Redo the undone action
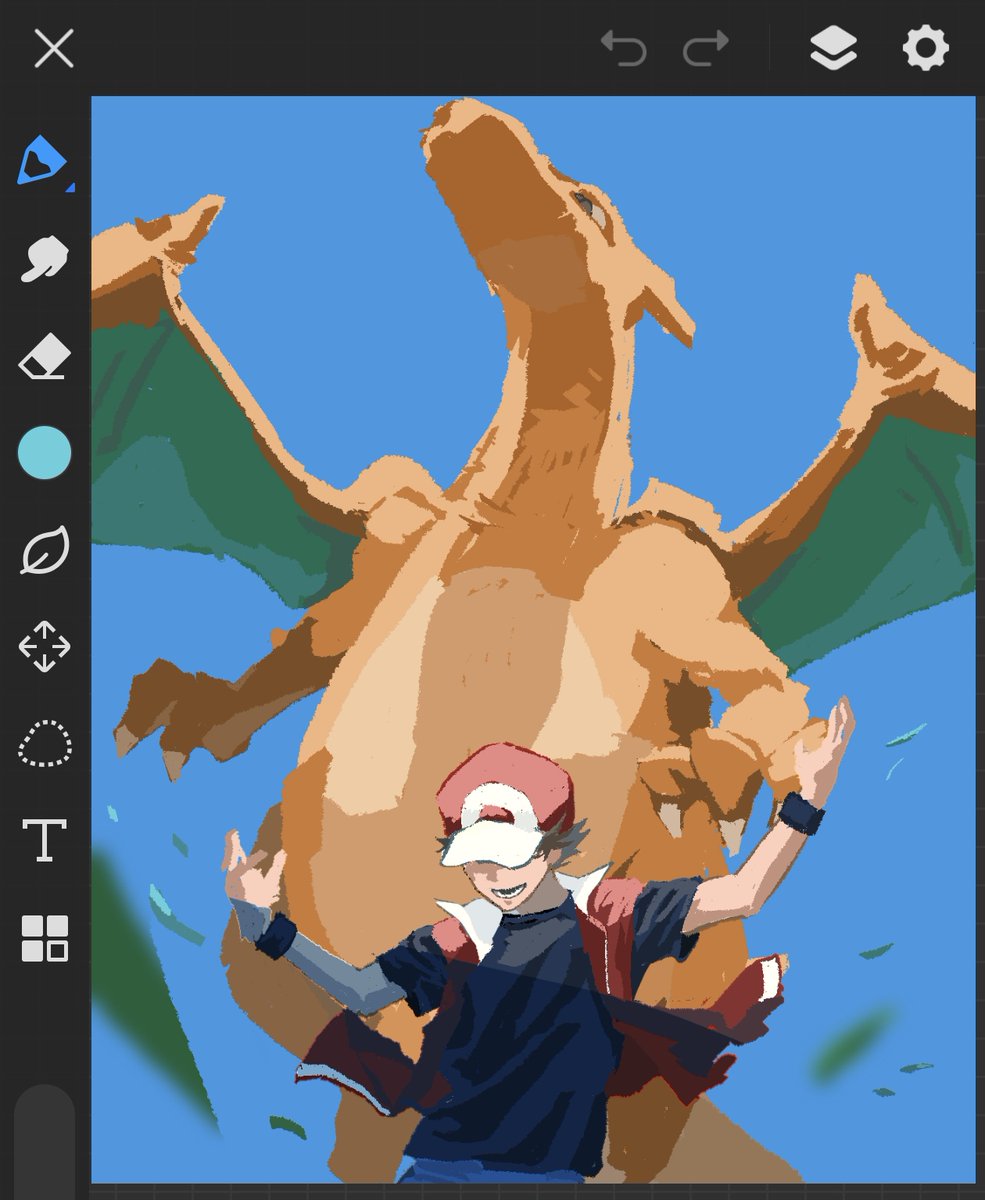The width and height of the screenshot is (985, 1200). coord(705,48)
